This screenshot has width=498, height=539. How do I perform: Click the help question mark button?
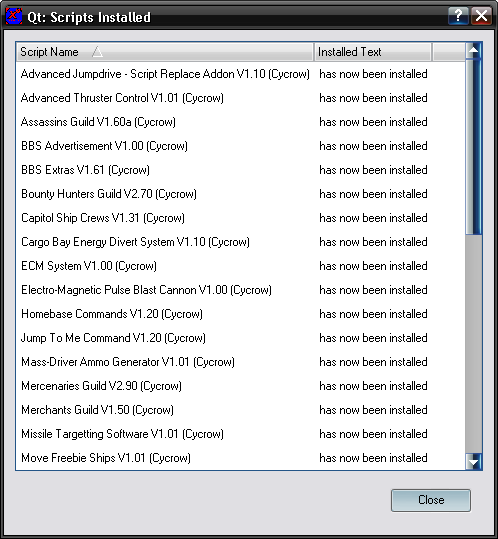(458, 16)
